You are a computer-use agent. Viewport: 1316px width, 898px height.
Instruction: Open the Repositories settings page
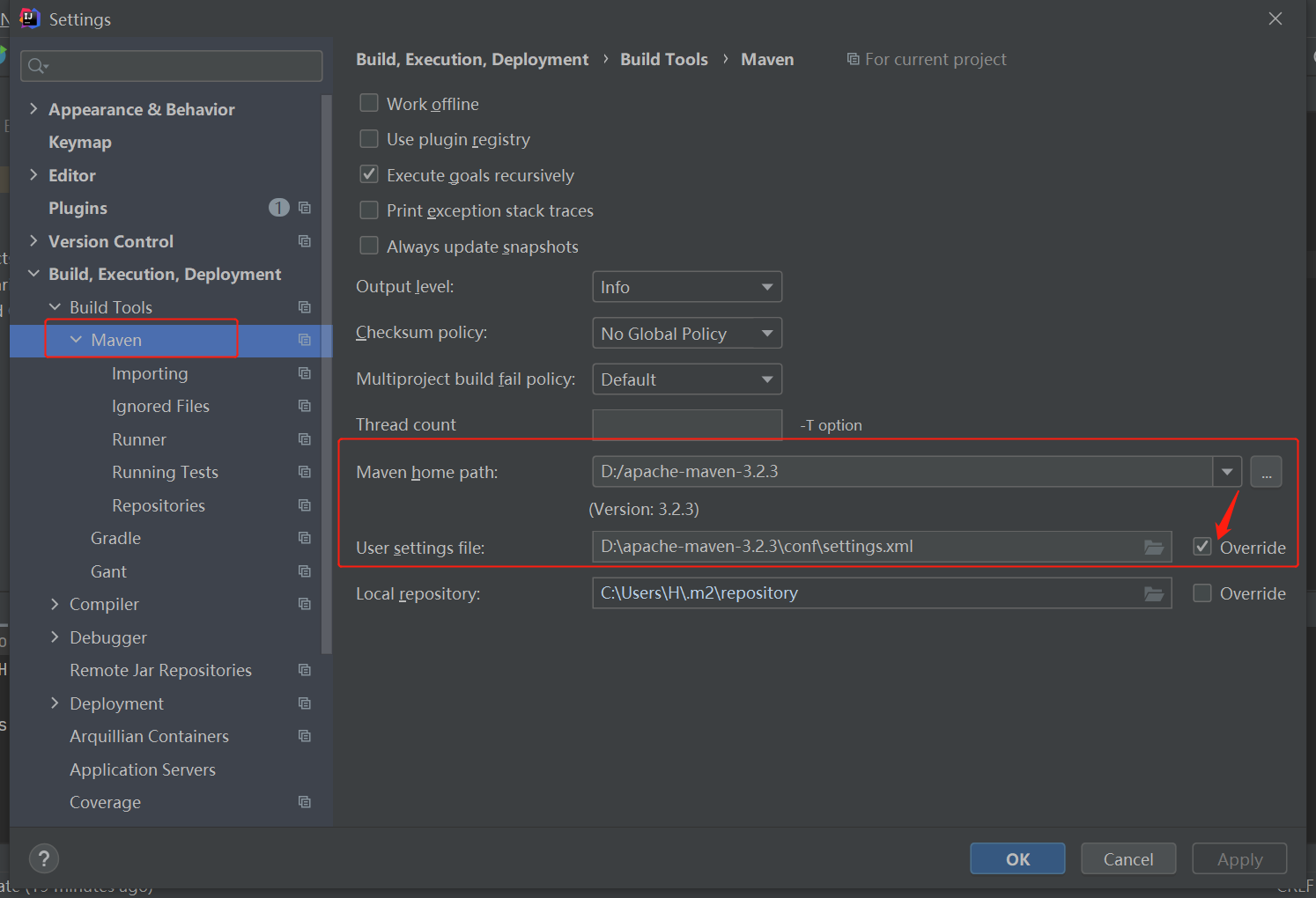coord(159,505)
